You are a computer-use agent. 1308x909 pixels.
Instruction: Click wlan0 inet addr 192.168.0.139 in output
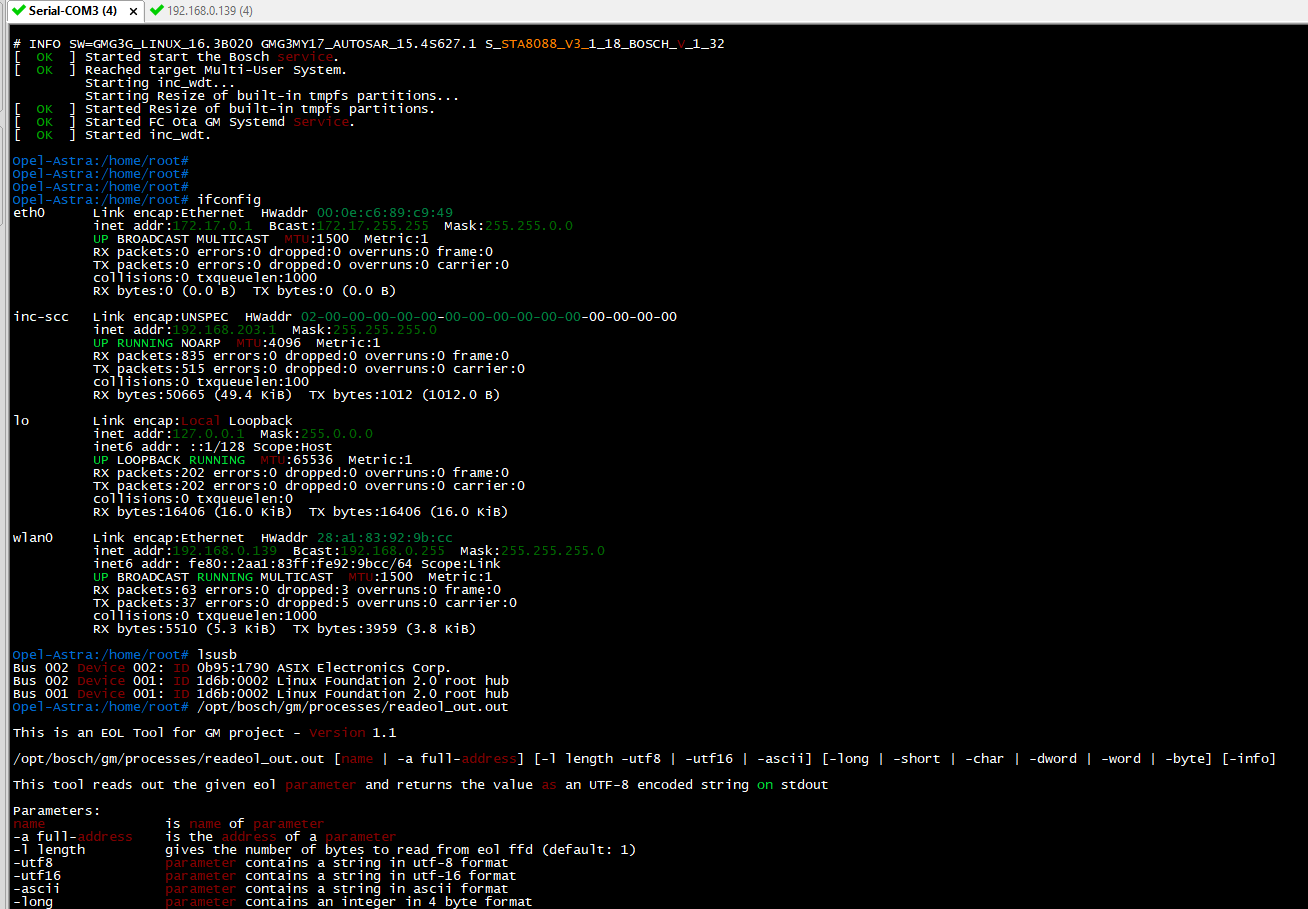click(x=225, y=551)
